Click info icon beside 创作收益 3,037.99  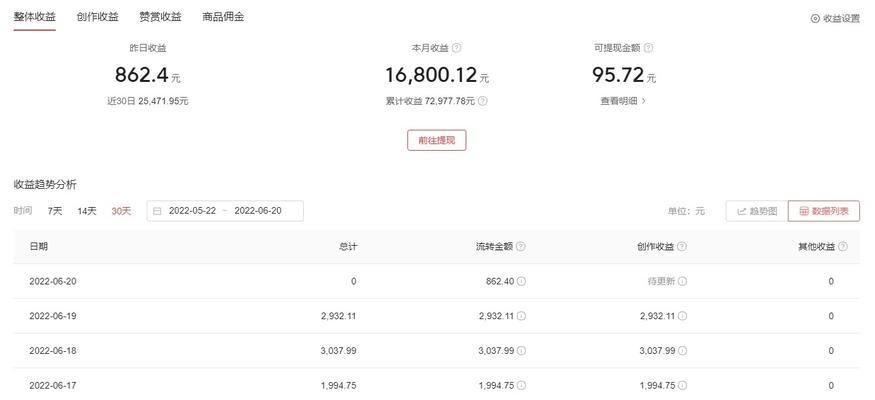click(x=682, y=351)
